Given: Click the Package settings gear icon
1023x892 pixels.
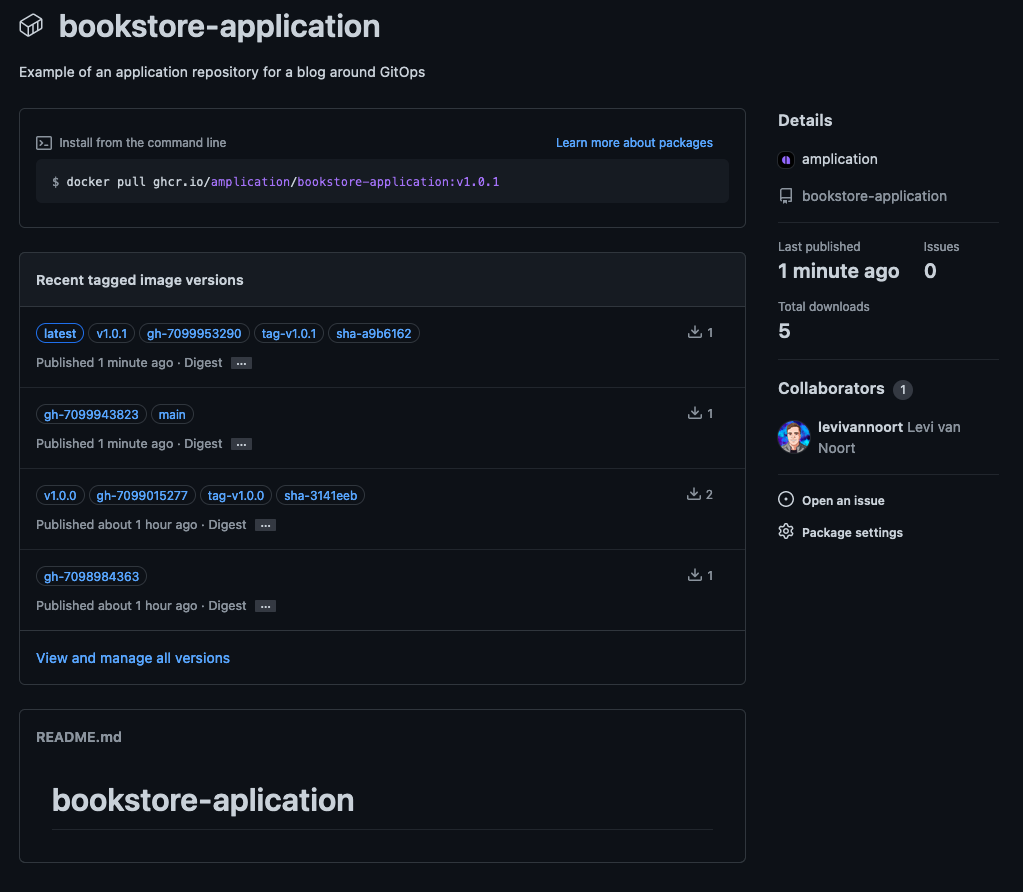Looking at the screenshot, I should click(x=786, y=532).
